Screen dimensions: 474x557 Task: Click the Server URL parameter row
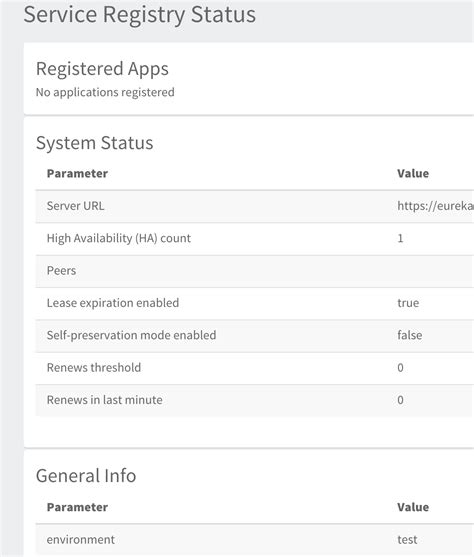pos(255,206)
